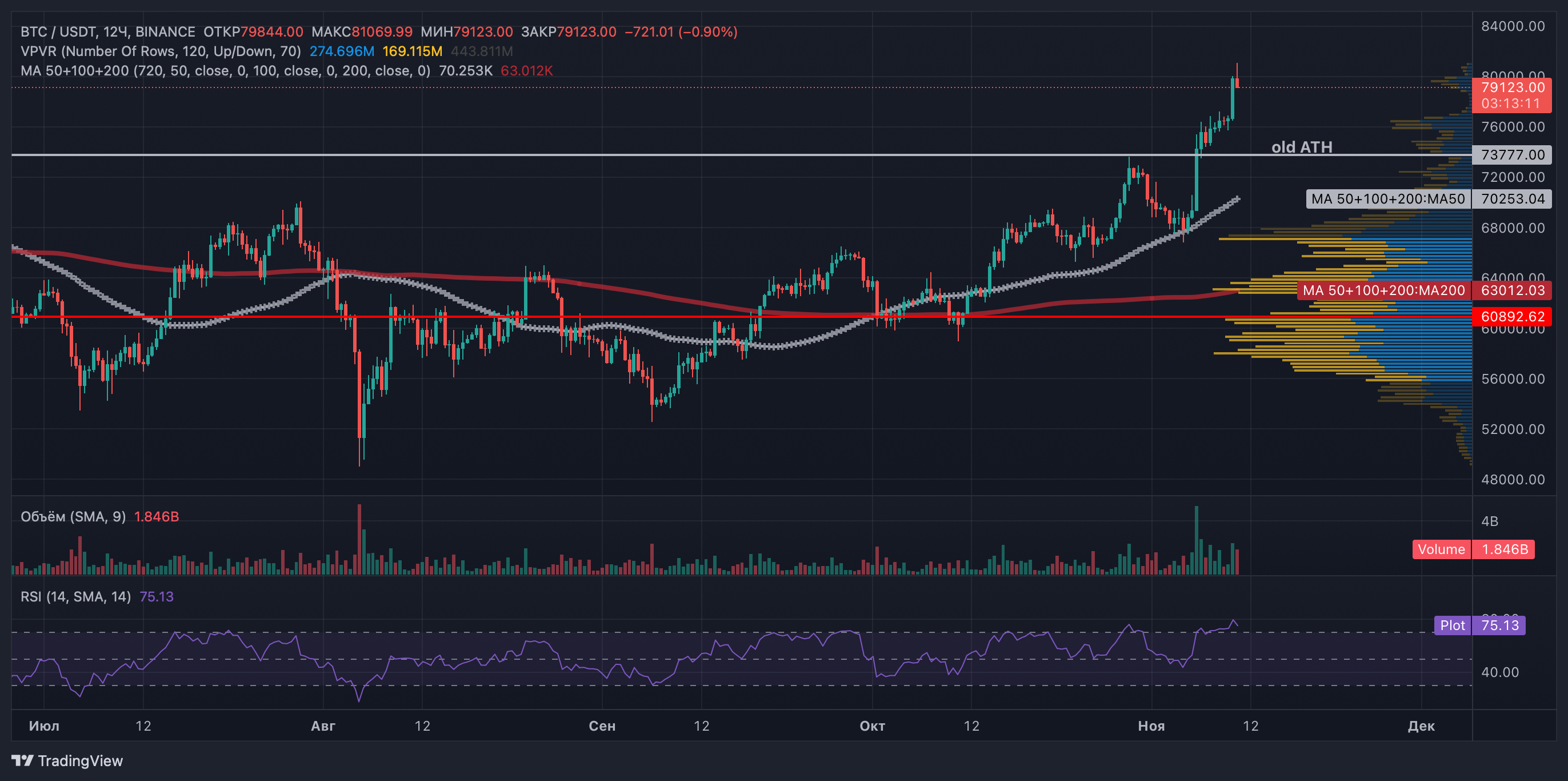Click the BTC / USDT, 12Ч, BINANCE symbol title

[108, 31]
